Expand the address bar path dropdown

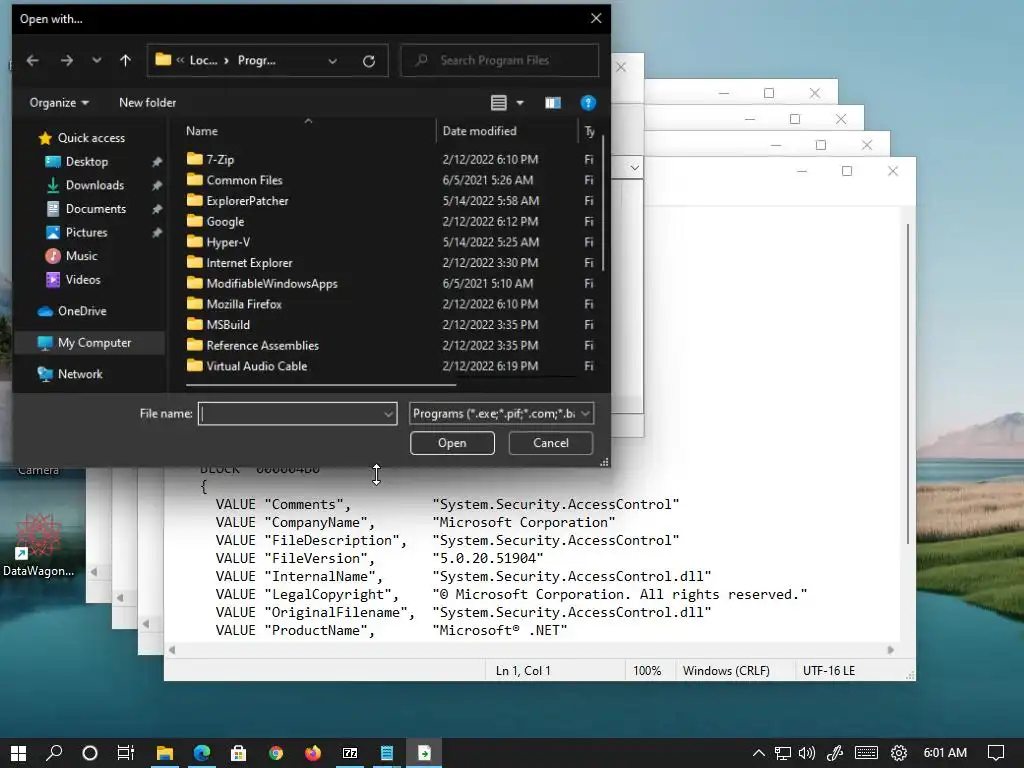coord(332,61)
